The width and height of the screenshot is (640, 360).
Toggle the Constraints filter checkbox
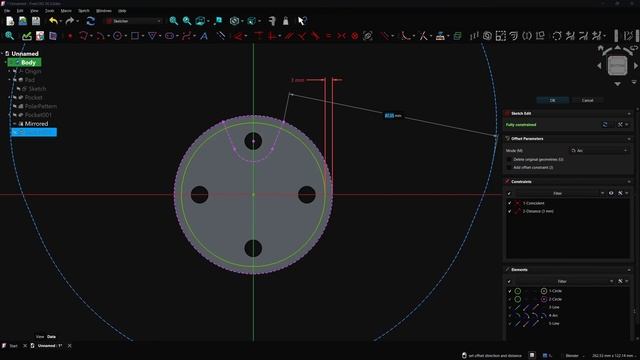pos(509,193)
